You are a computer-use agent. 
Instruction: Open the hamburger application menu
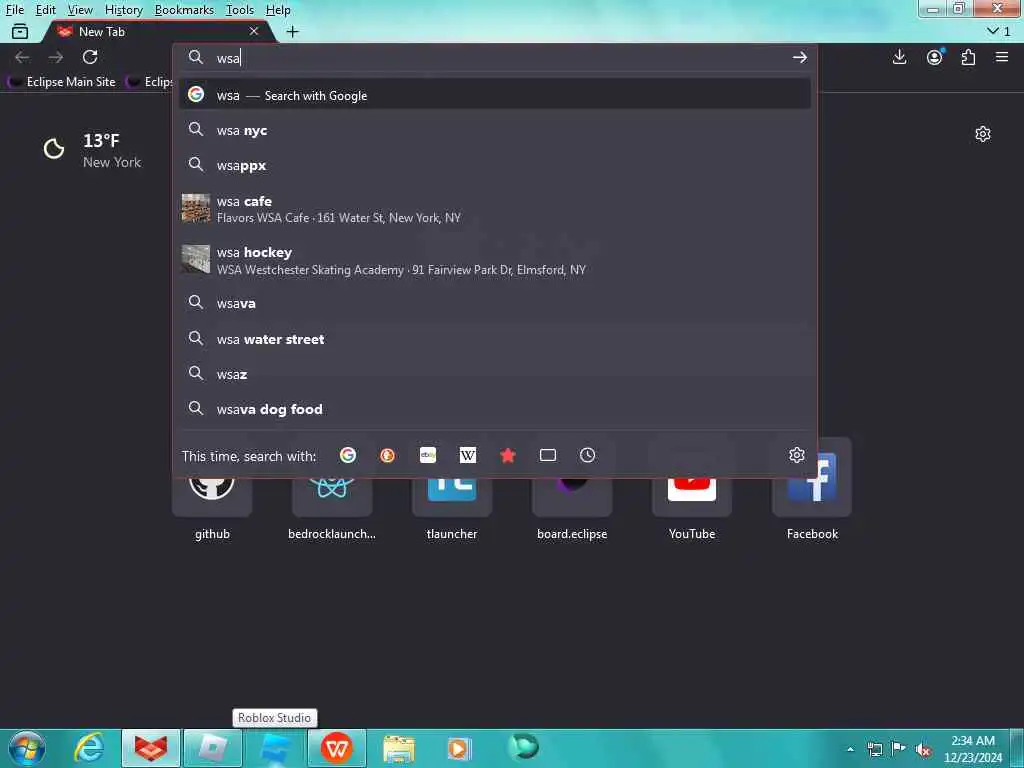point(1002,57)
